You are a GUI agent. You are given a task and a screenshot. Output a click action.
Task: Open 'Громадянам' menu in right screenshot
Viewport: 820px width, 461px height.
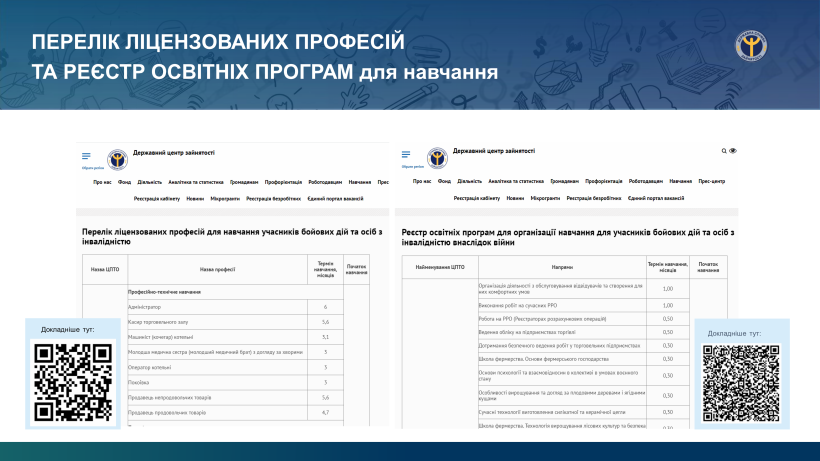point(564,181)
